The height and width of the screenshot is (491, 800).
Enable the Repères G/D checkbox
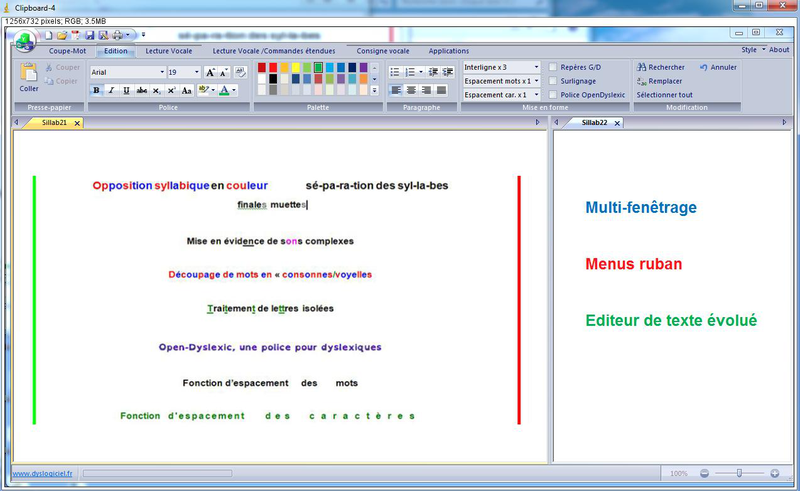tap(553, 67)
